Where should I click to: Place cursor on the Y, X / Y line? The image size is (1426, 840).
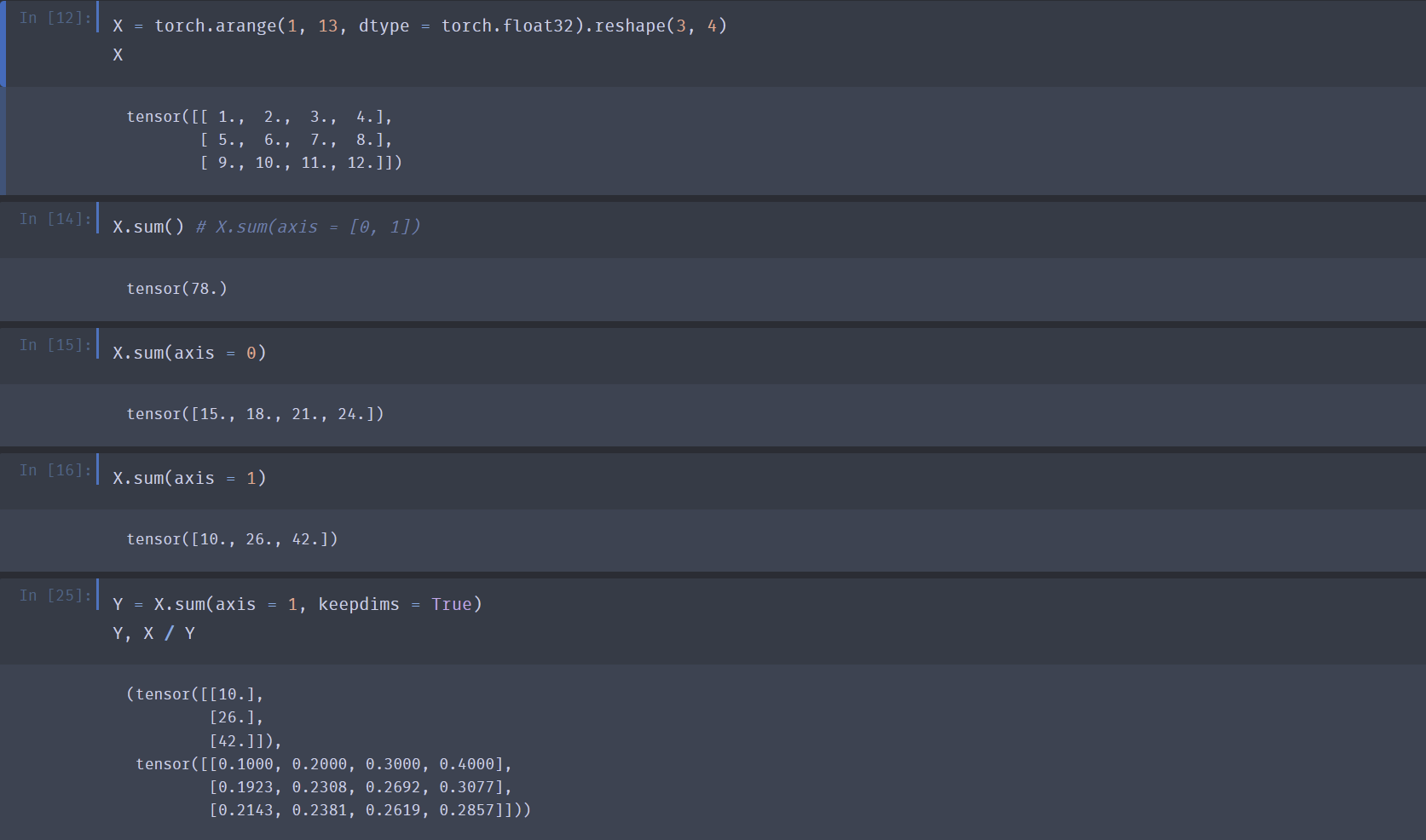[154, 634]
